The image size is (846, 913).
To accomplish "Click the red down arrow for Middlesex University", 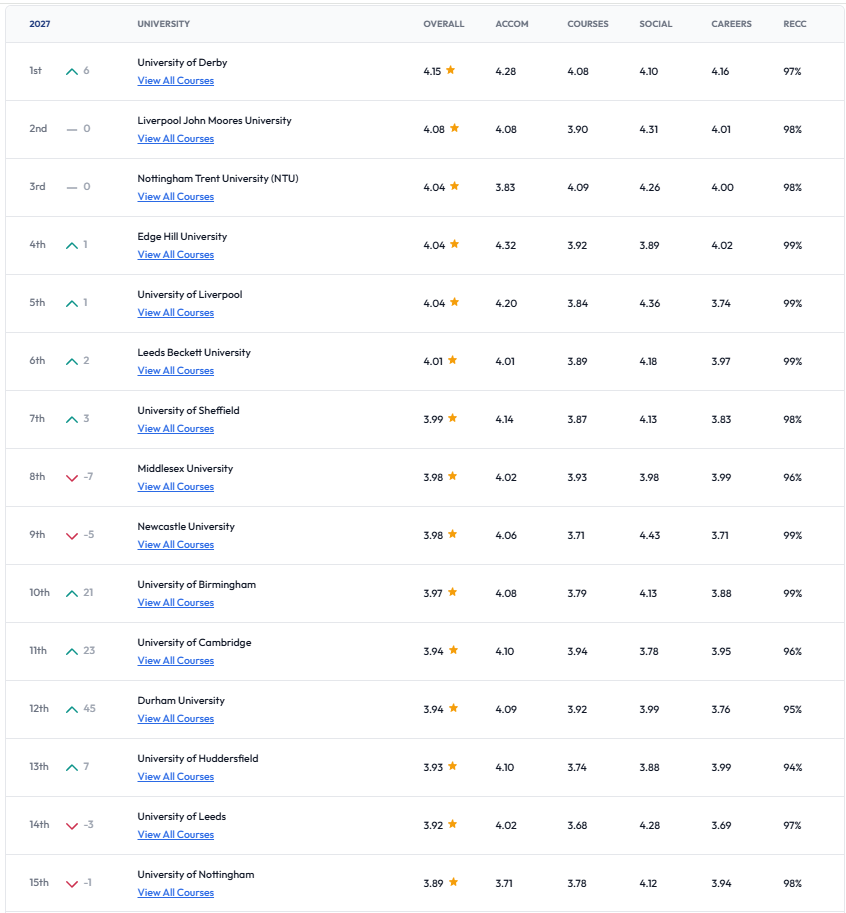I will (72, 477).
